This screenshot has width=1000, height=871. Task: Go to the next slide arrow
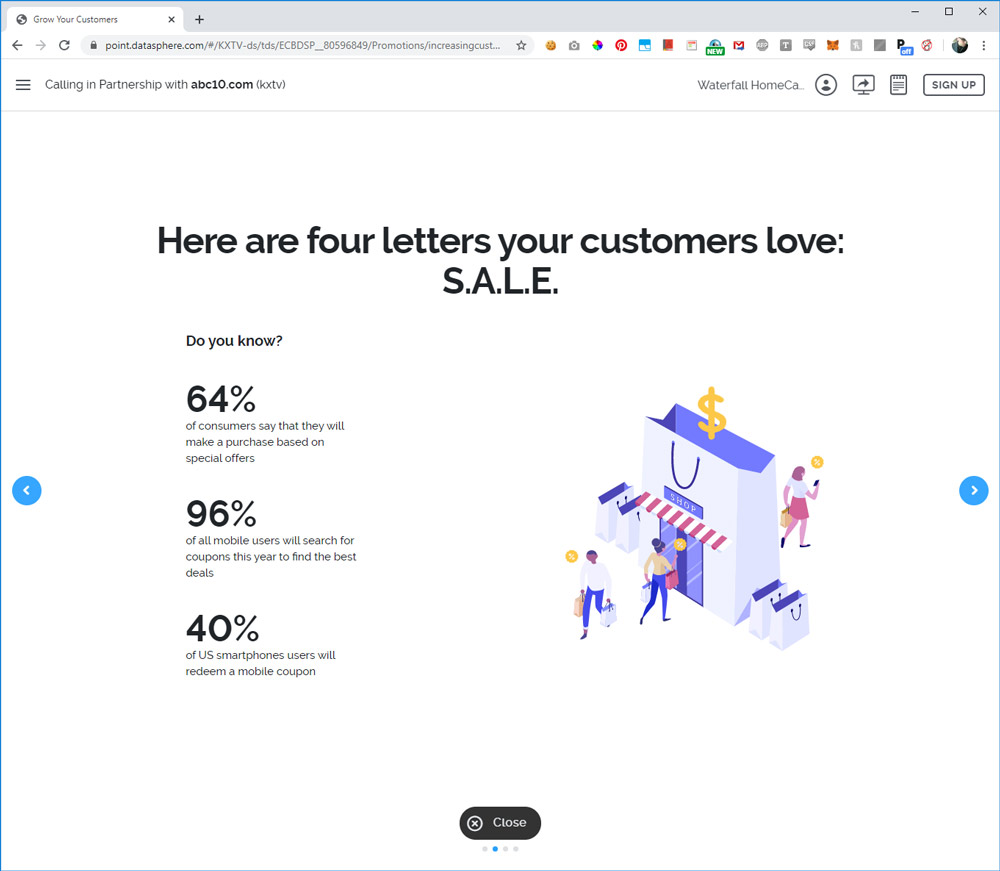pyautogui.click(x=973, y=490)
